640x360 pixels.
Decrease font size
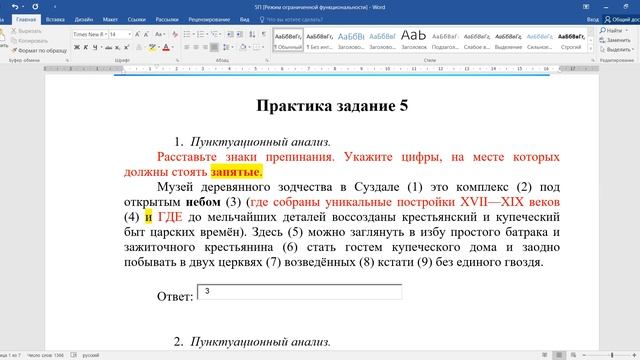point(146,34)
